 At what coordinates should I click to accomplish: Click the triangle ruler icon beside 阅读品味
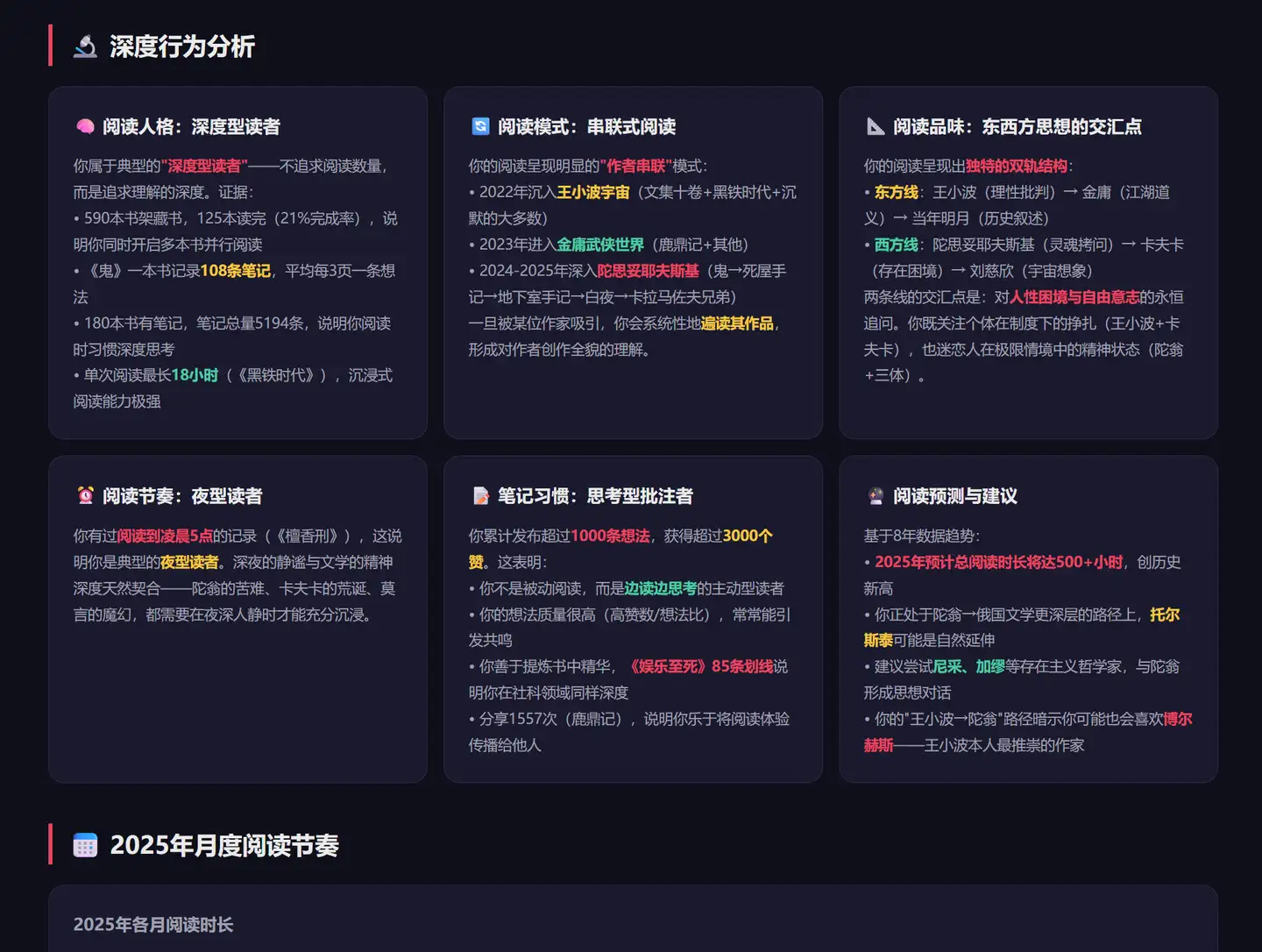(876, 126)
